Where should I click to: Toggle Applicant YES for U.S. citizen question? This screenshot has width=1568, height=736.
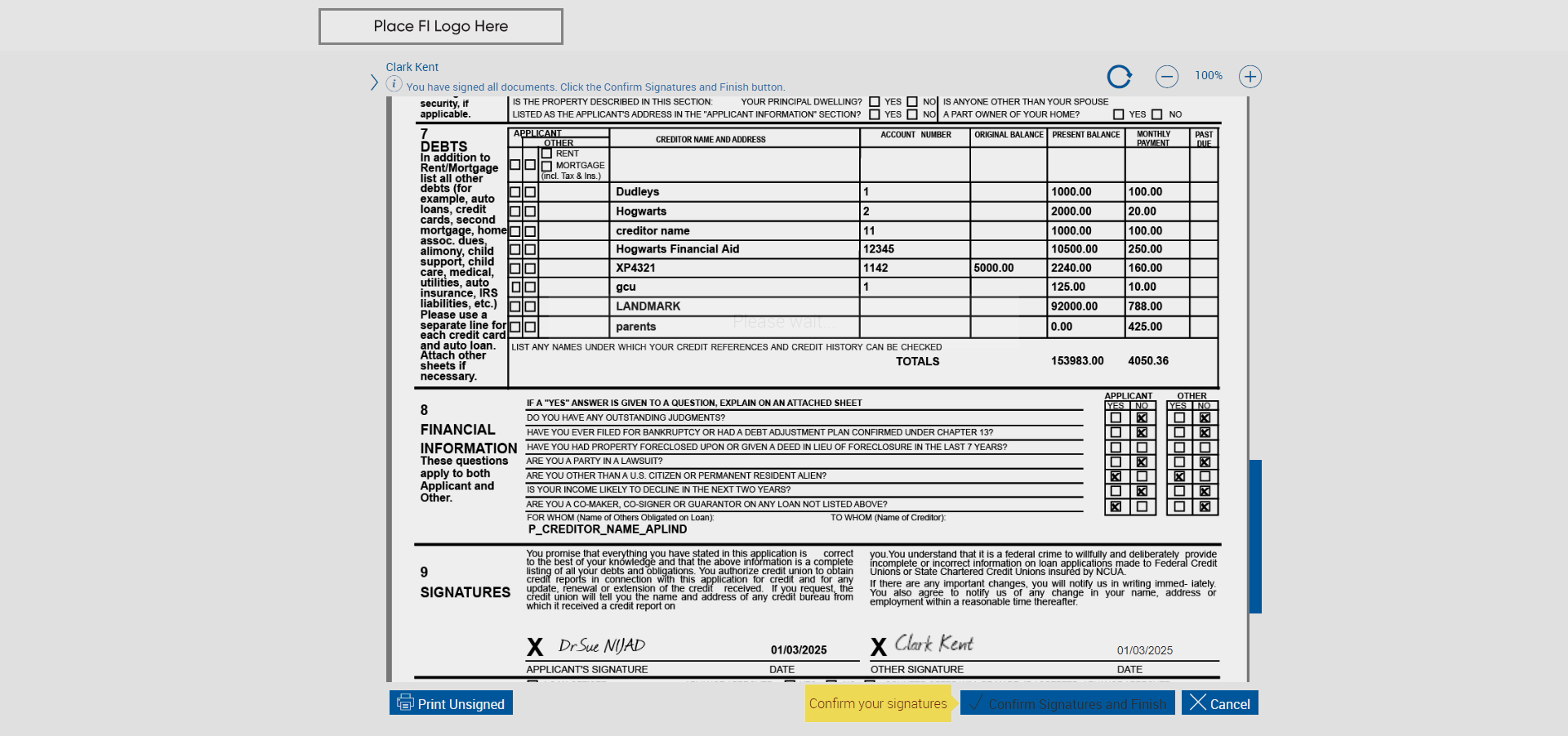(x=1116, y=476)
